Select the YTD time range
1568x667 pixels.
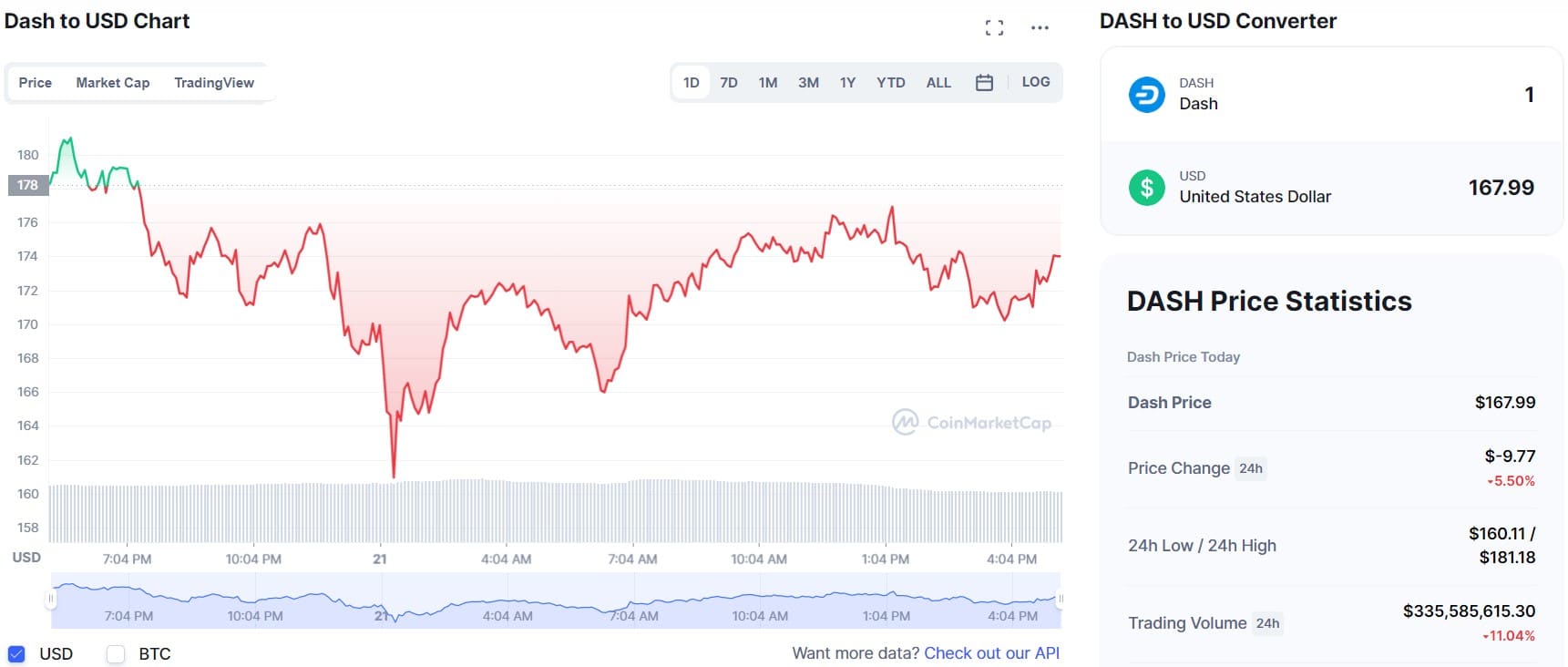tap(891, 83)
